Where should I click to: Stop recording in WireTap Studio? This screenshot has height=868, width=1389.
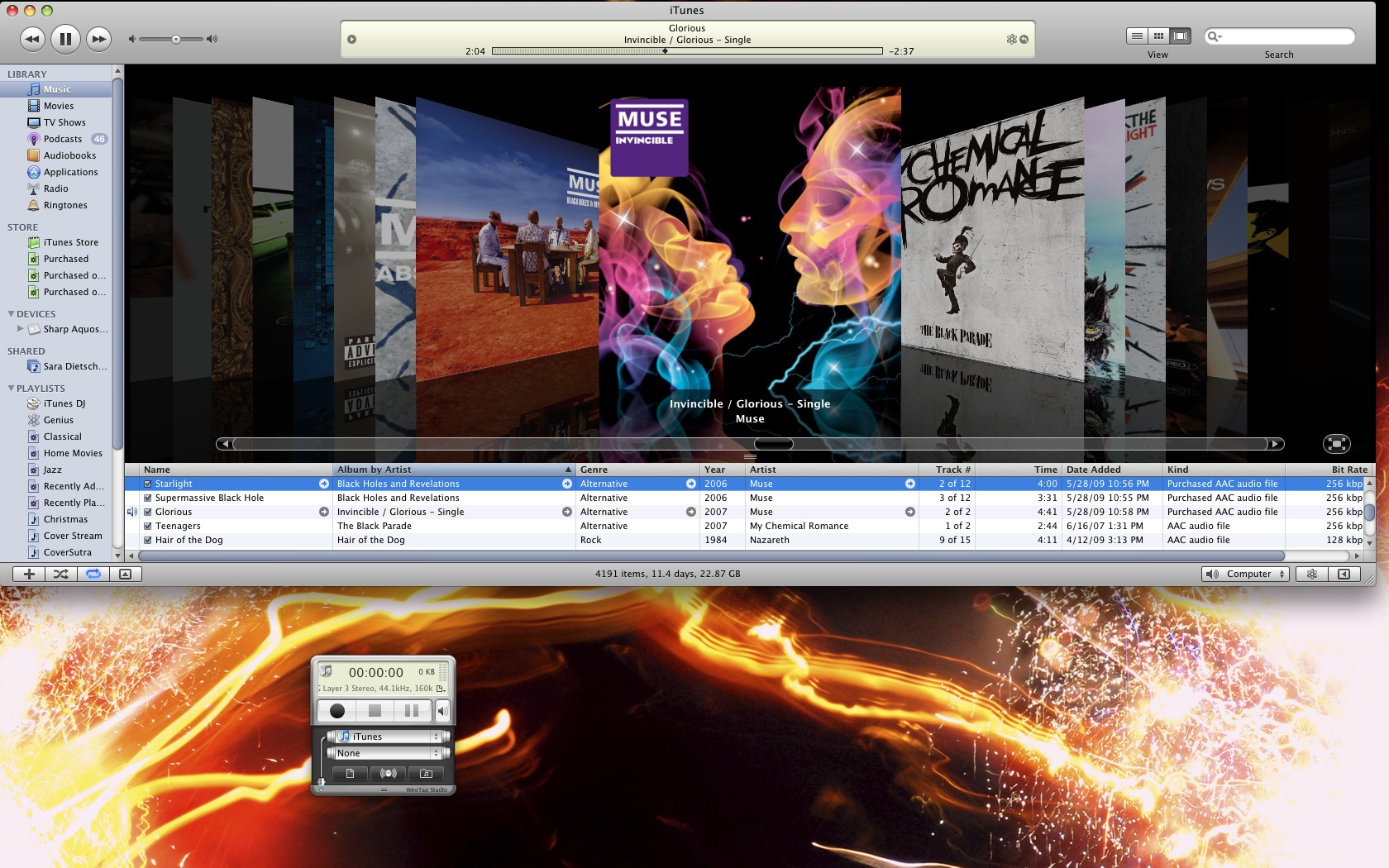(375, 710)
